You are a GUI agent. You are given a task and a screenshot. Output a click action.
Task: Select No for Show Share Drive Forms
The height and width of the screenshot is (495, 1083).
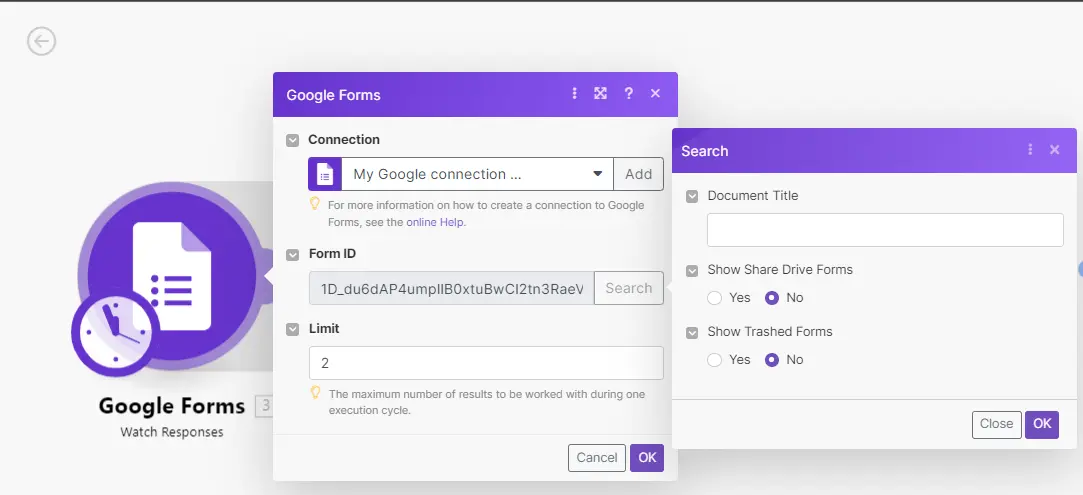click(772, 298)
